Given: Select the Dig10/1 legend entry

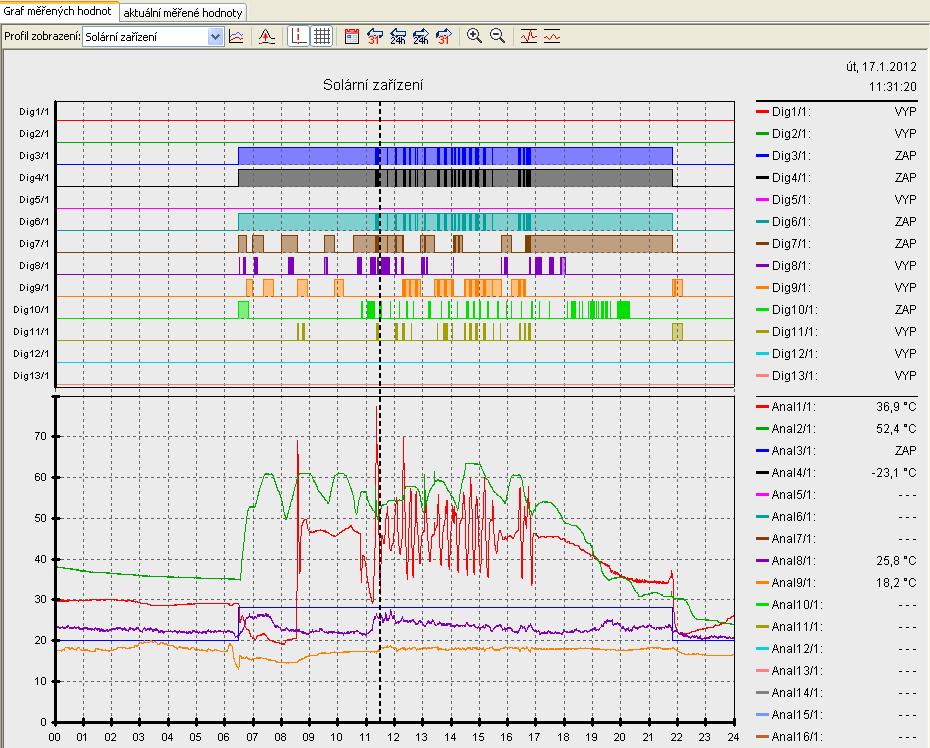Looking at the screenshot, I should pyautogui.click(x=836, y=309).
